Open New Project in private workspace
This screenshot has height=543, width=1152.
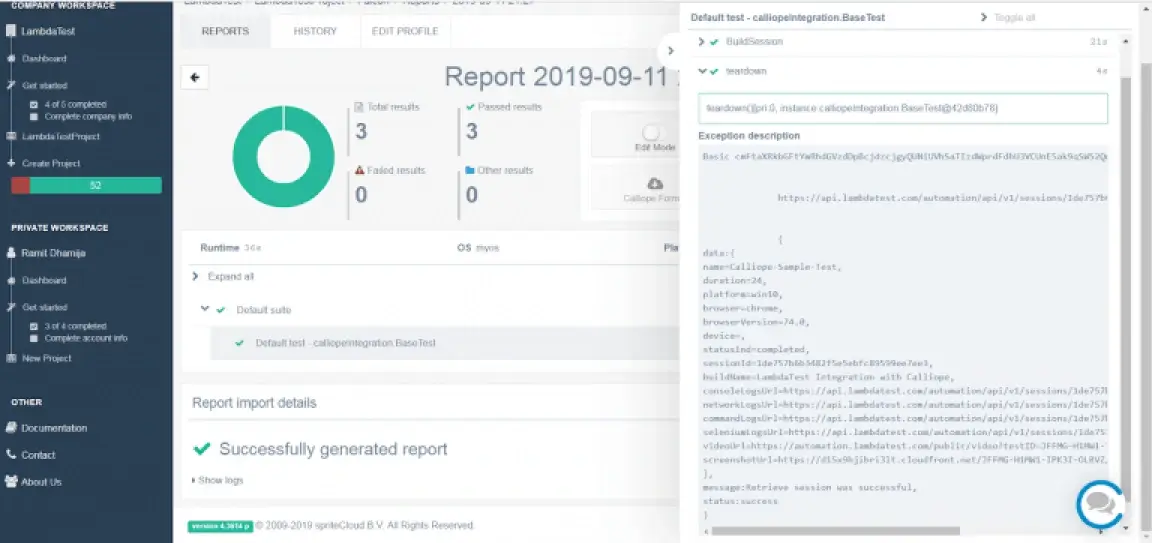tap(40, 359)
